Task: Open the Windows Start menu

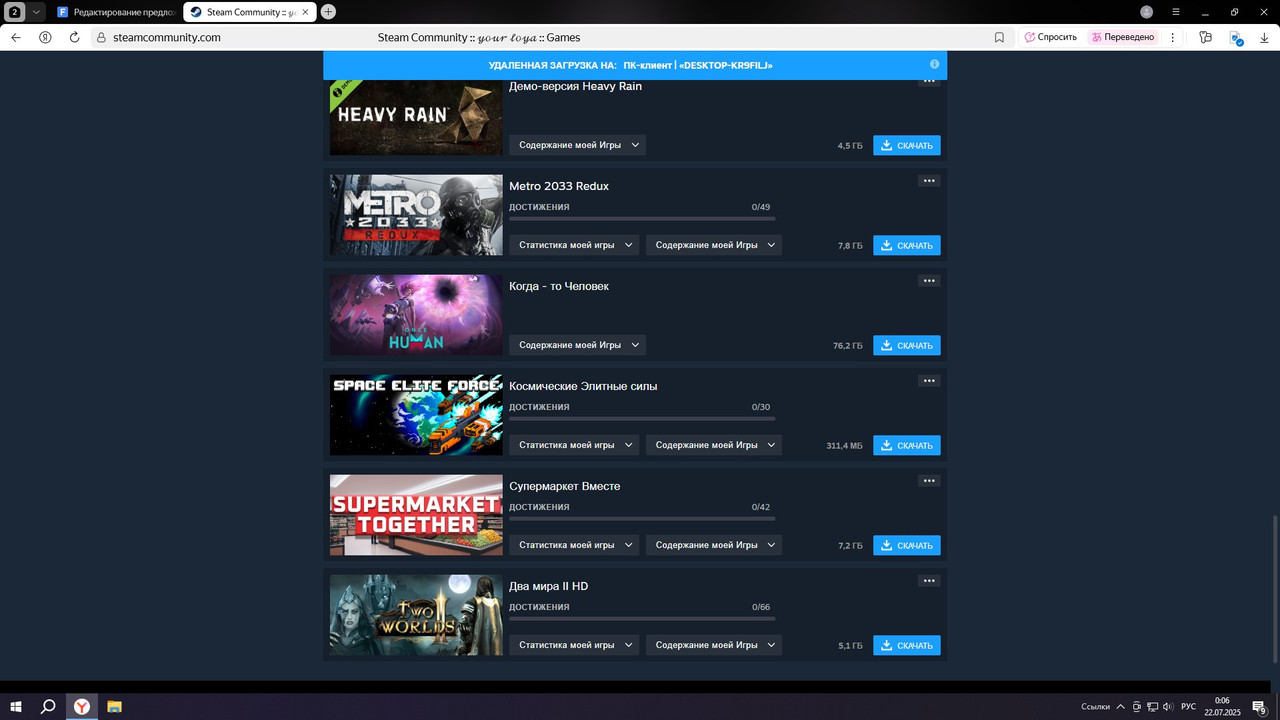Action: [x=16, y=707]
